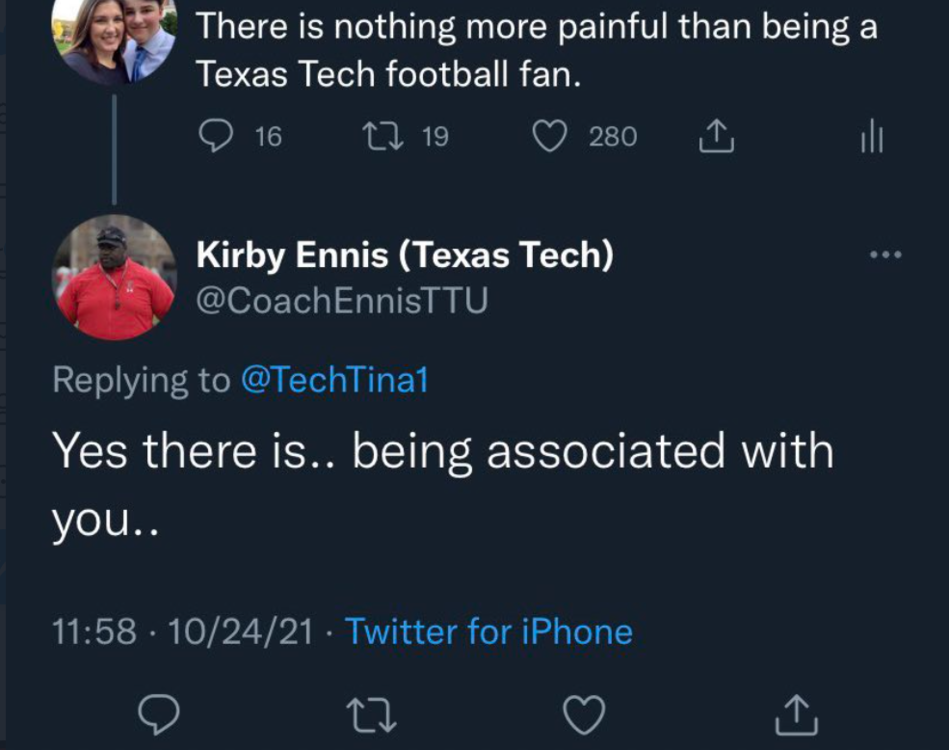Like the tweet showing 280 likes

click(548, 137)
